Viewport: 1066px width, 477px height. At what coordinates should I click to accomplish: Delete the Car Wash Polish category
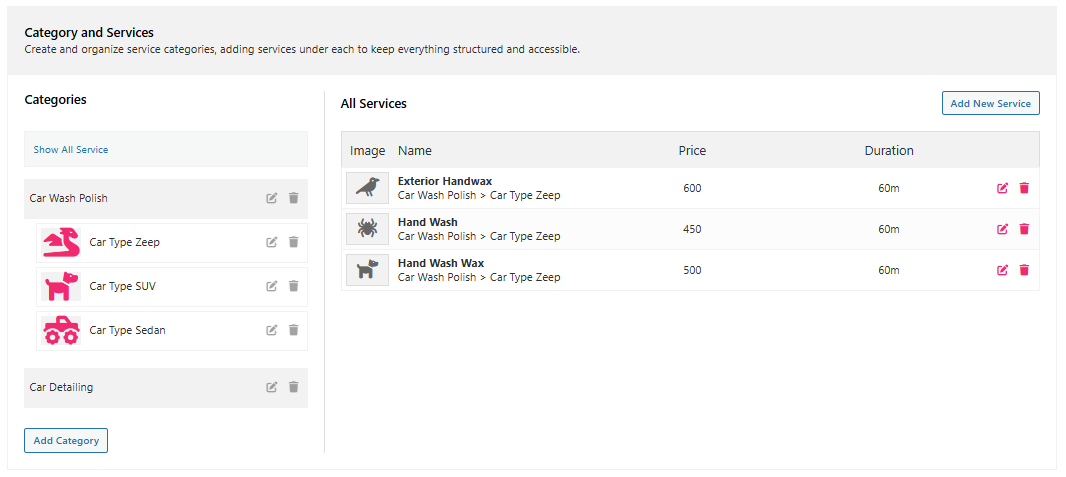294,198
